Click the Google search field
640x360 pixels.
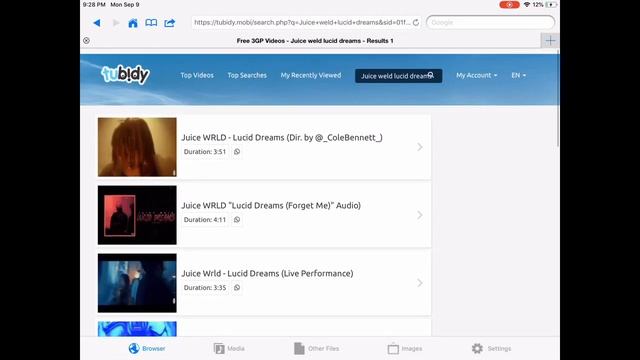tap(490, 22)
